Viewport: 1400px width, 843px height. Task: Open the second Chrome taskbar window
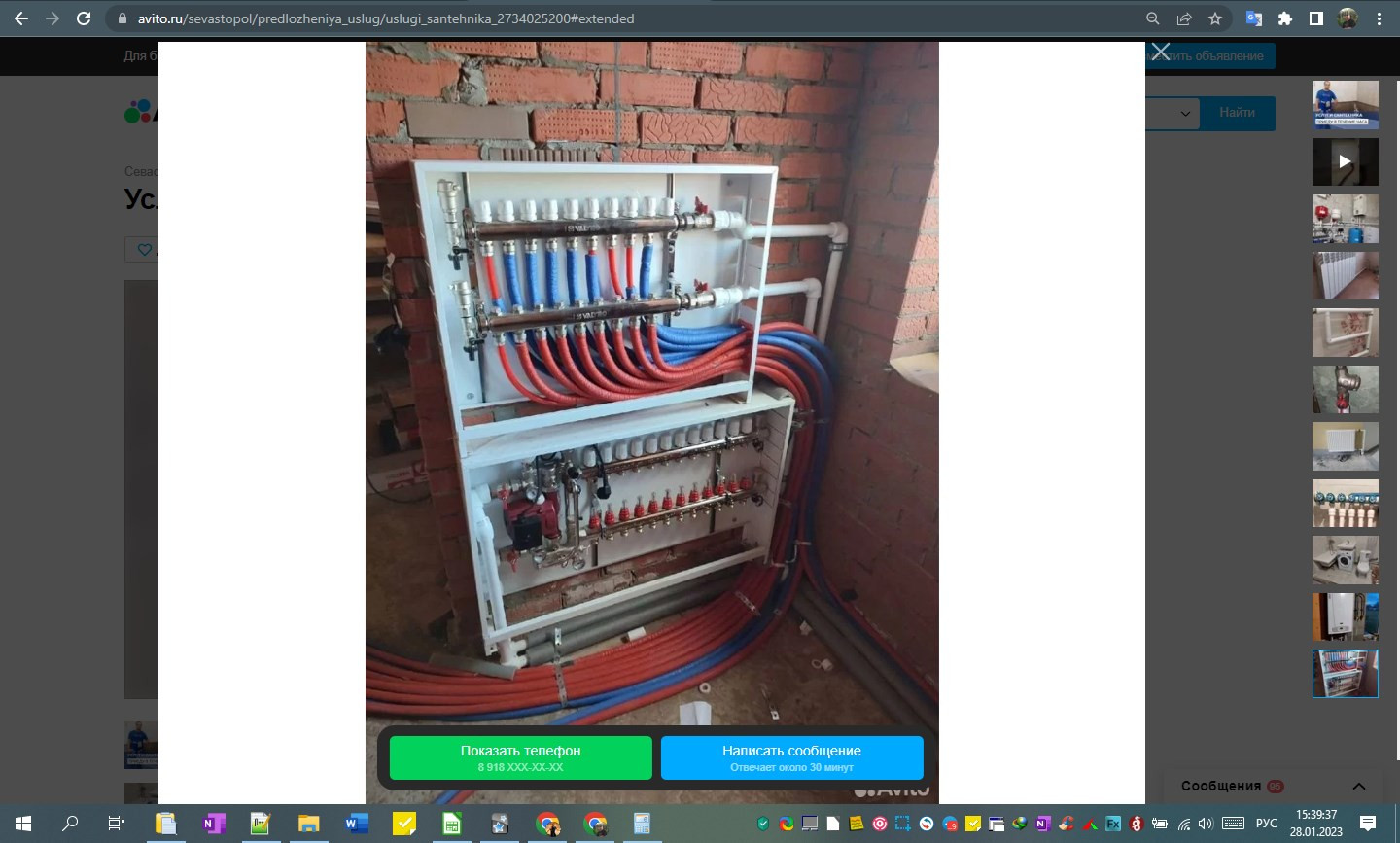[595, 824]
